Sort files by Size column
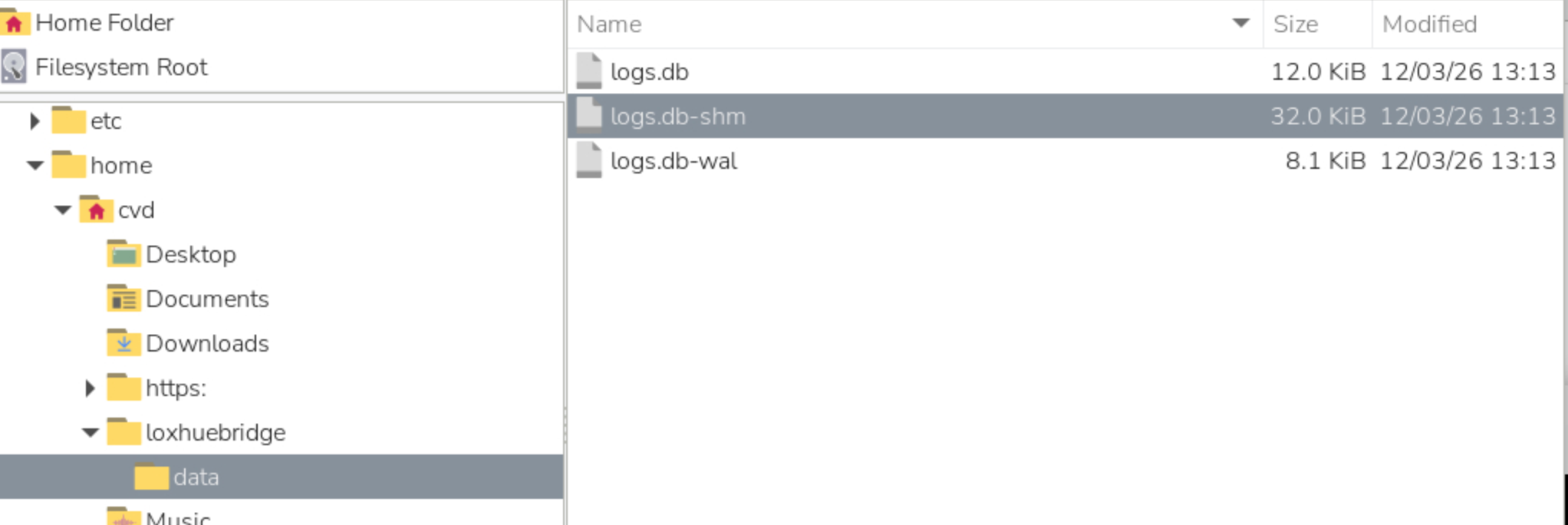Screen dimensions: 1568x525 [x=1296, y=25]
